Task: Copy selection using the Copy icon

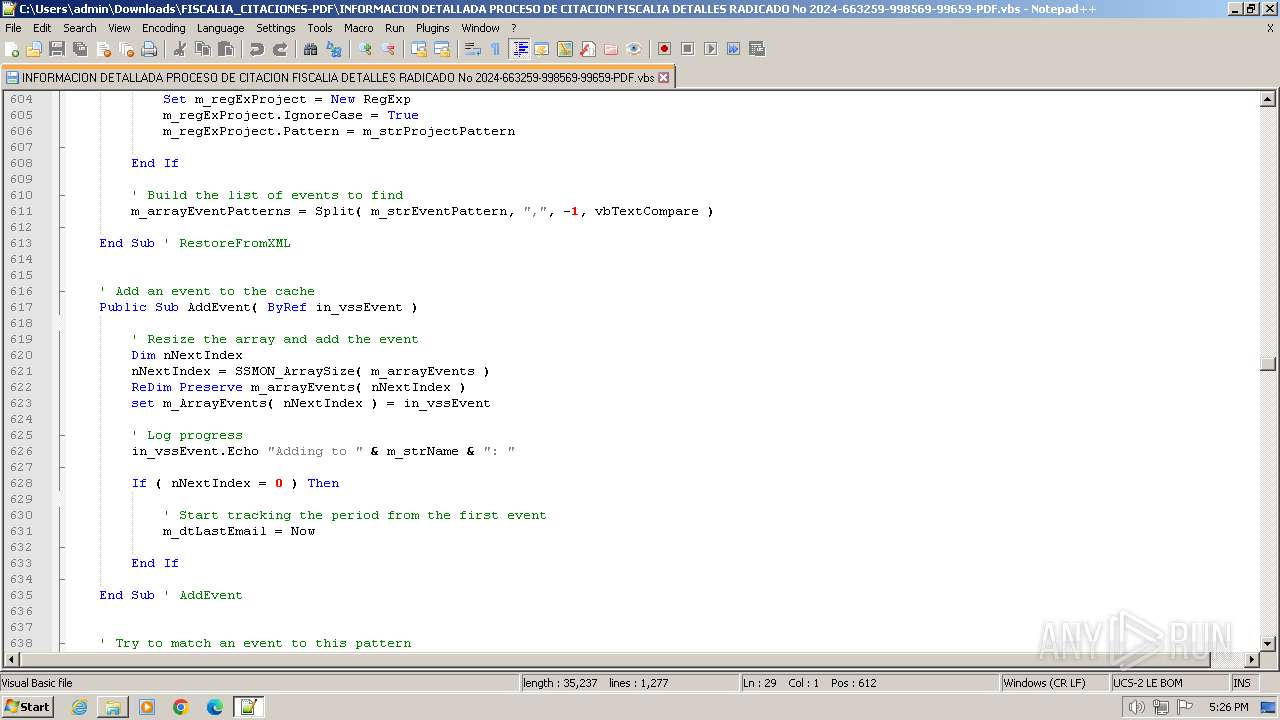Action: point(203,49)
